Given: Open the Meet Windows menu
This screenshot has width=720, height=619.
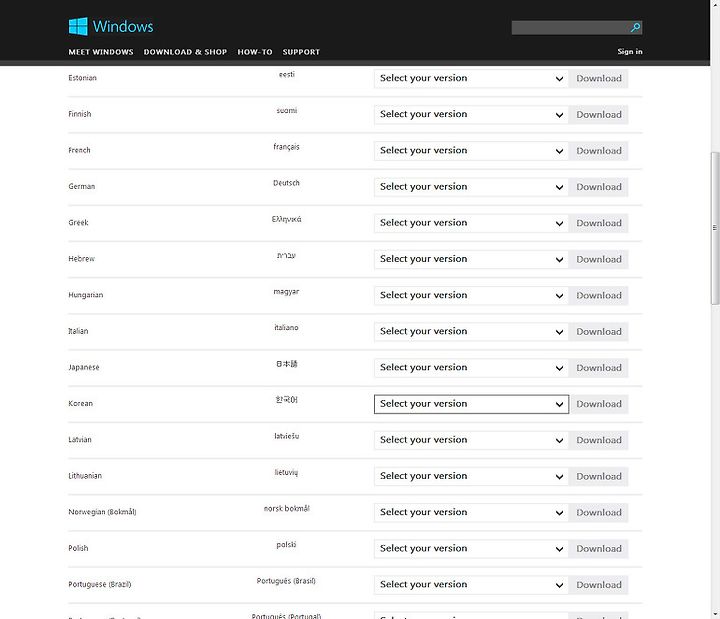Looking at the screenshot, I should tap(101, 52).
